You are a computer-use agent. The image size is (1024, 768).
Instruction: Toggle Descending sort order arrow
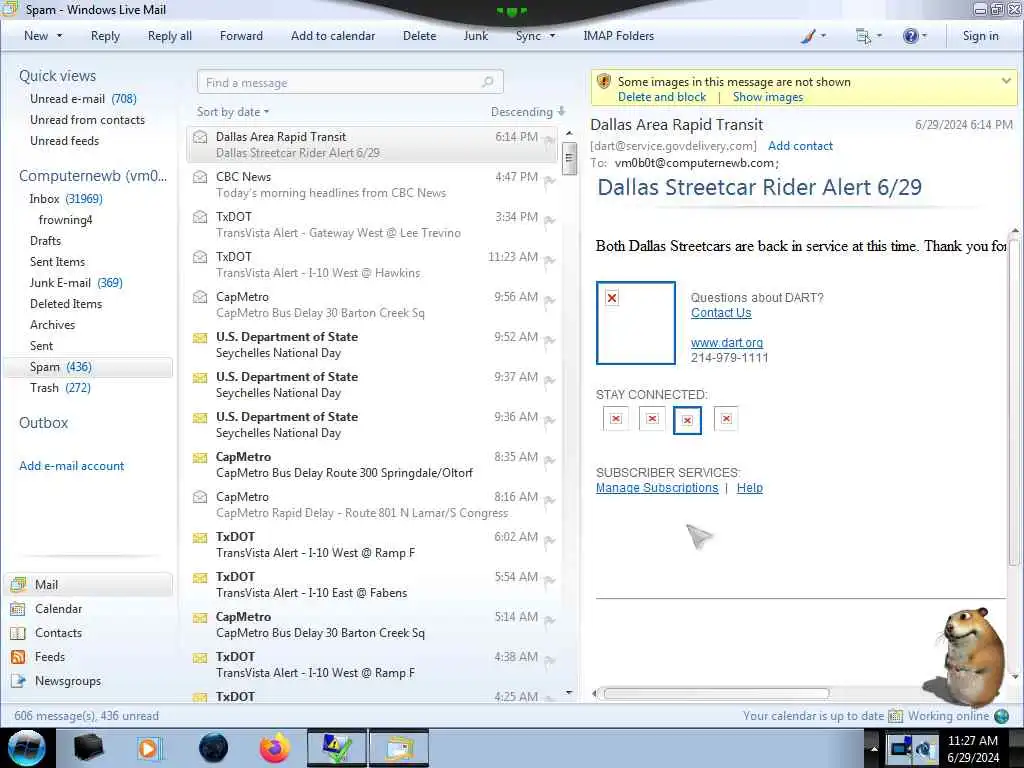click(562, 112)
